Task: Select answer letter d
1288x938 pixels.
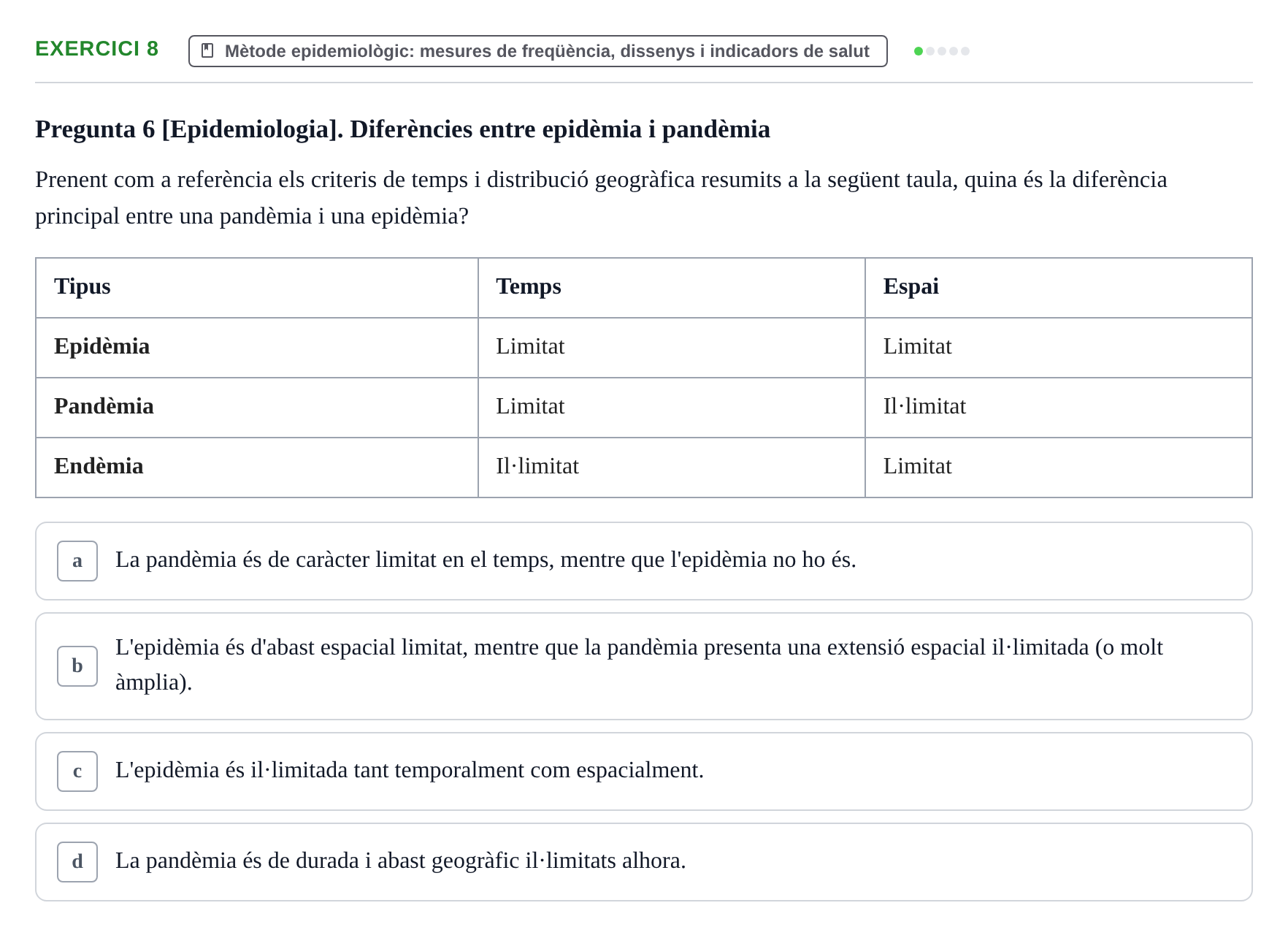Action: pyautogui.click(x=77, y=862)
